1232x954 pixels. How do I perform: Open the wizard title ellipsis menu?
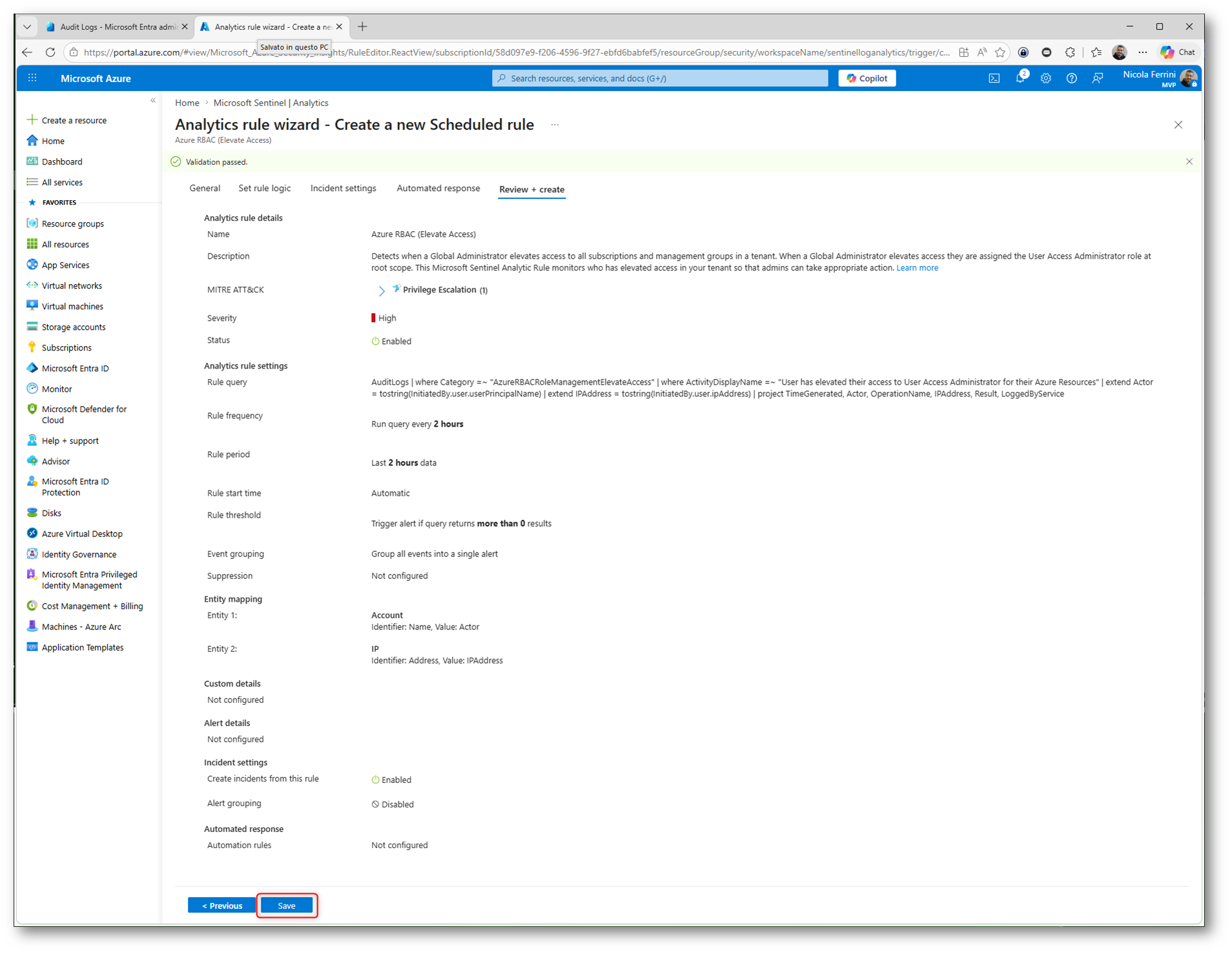555,125
